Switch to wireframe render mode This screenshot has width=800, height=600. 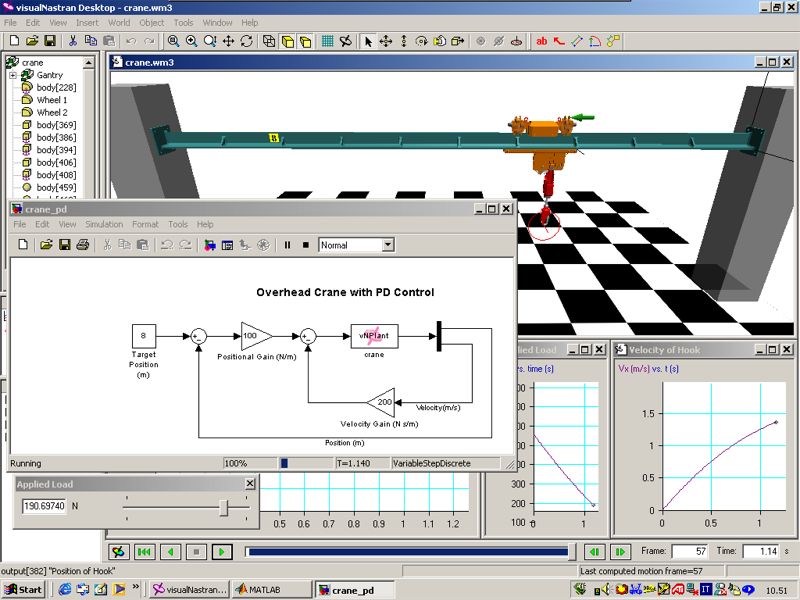pos(269,41)
